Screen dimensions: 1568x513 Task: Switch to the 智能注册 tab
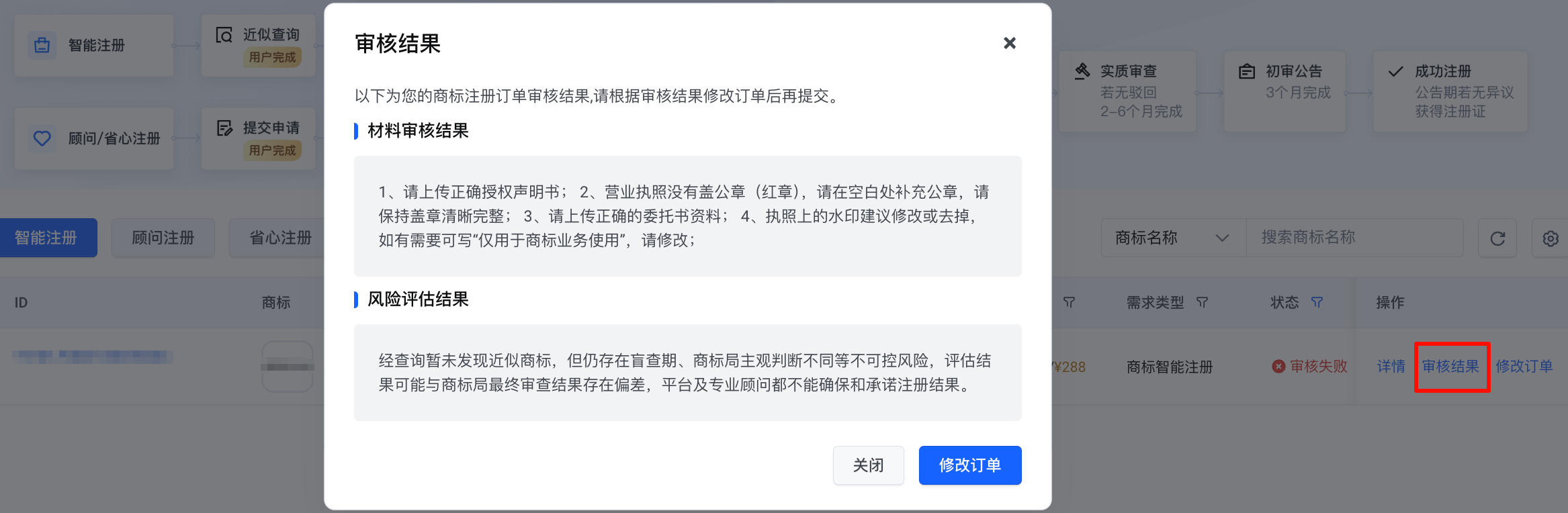pos(46,238)
